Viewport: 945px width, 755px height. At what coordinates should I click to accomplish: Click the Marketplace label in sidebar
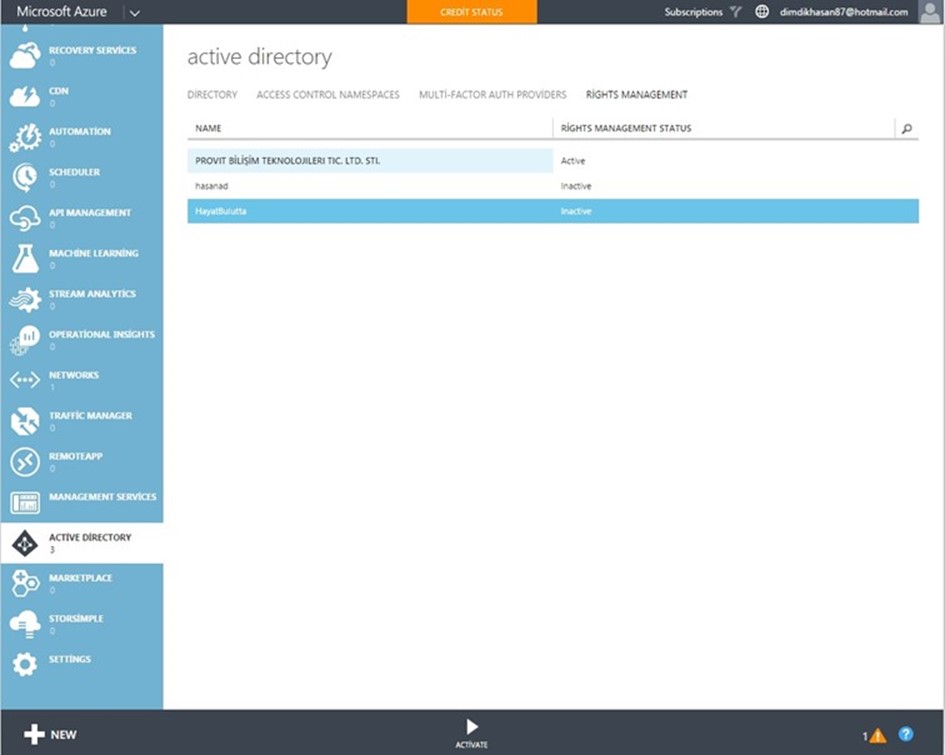coord(80,578)
